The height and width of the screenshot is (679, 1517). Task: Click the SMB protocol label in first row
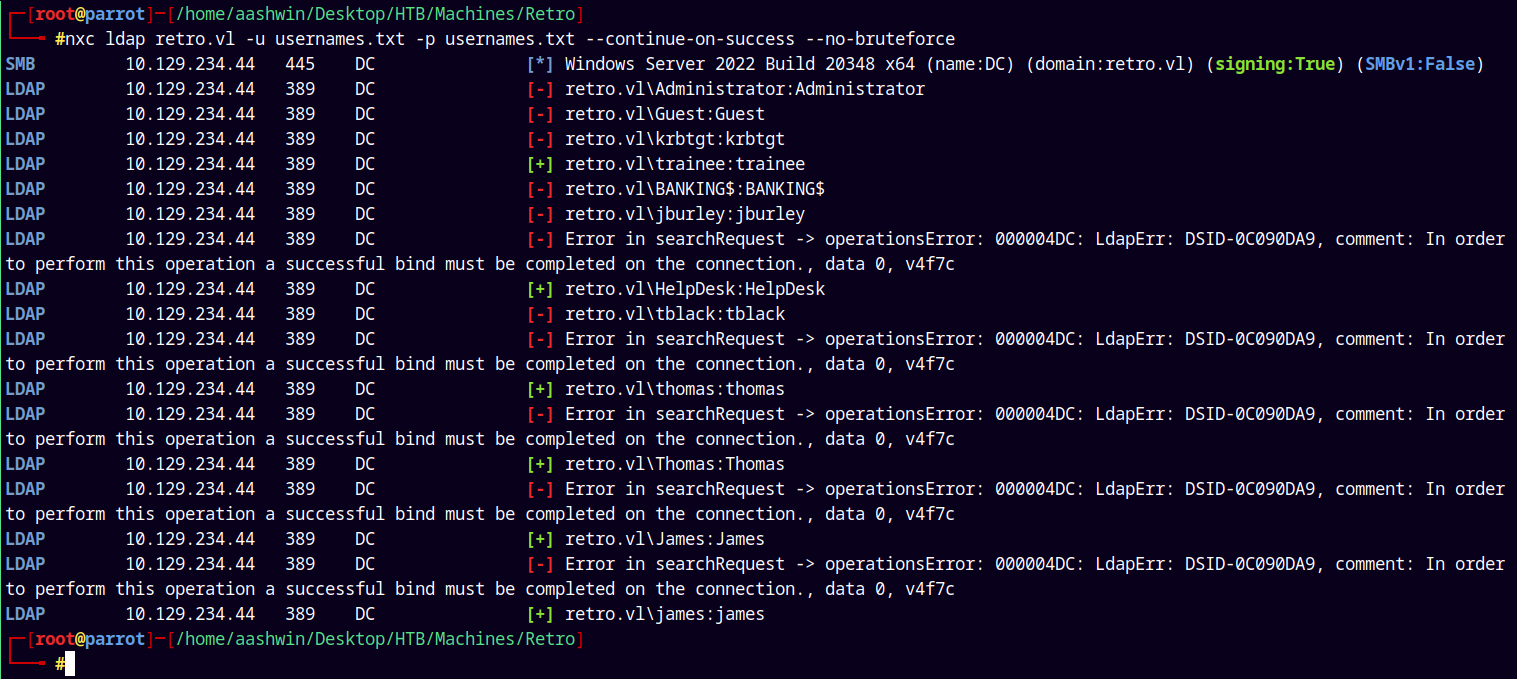20,64
